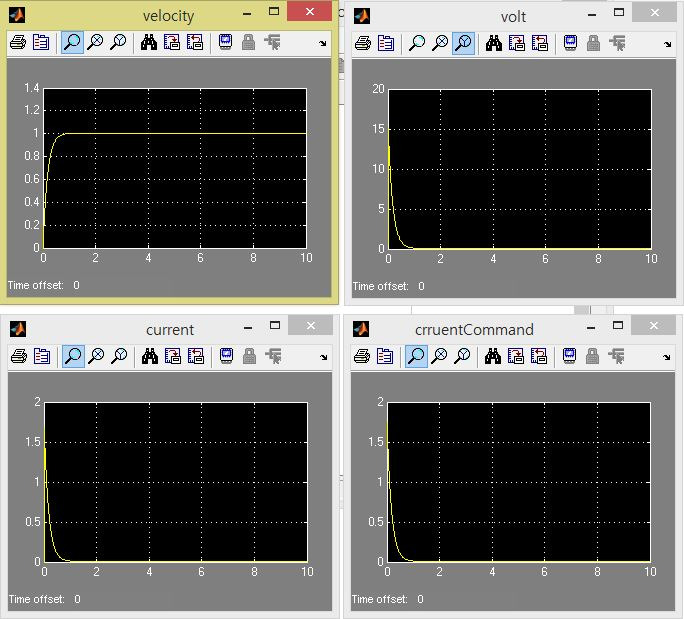Open signal selection in current scope
Viewport: 684px width, 619px height.
pyautogui.click(x=273, y=356)
